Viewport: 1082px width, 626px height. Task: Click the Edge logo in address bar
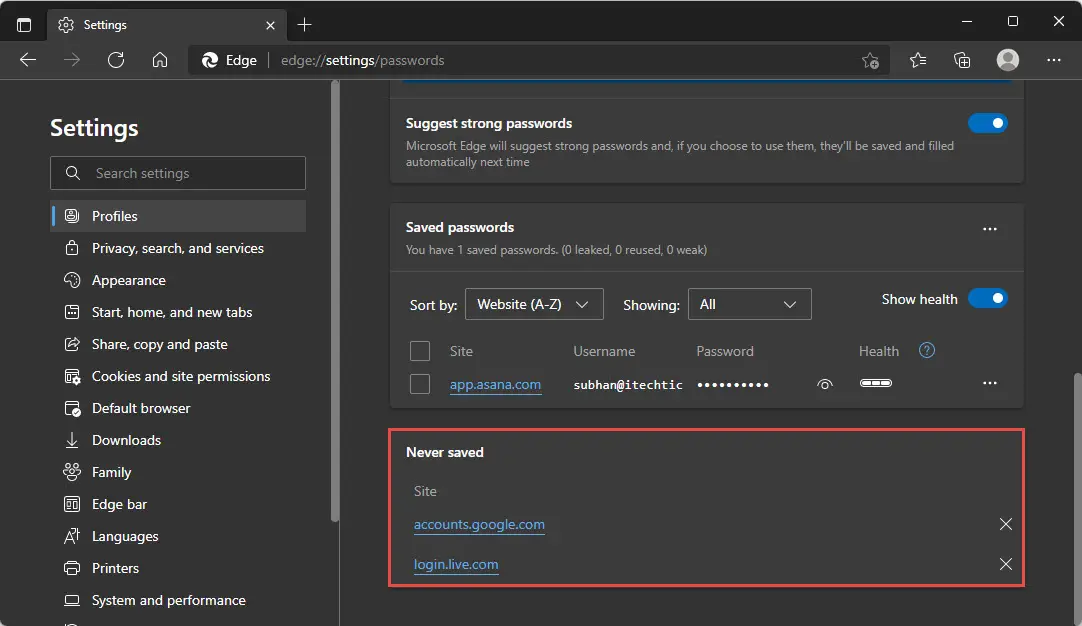pos(210,61)
